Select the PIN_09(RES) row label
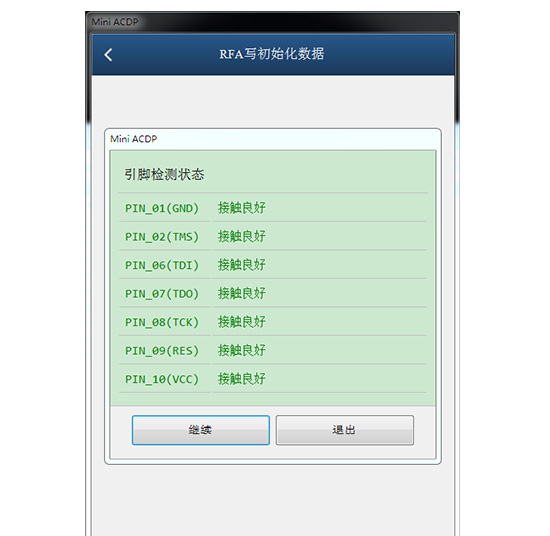 tap(162, 350)
